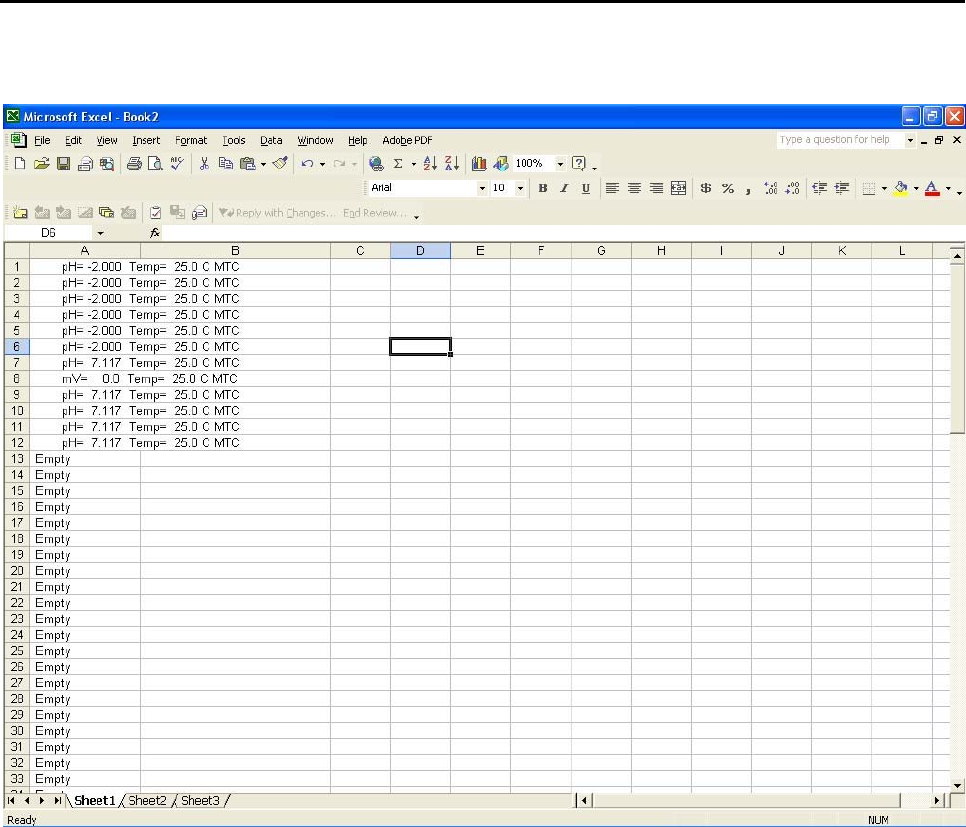966x827 pixels.
Task: Click the AutoSum sigma icon
Action: point(398,164)
